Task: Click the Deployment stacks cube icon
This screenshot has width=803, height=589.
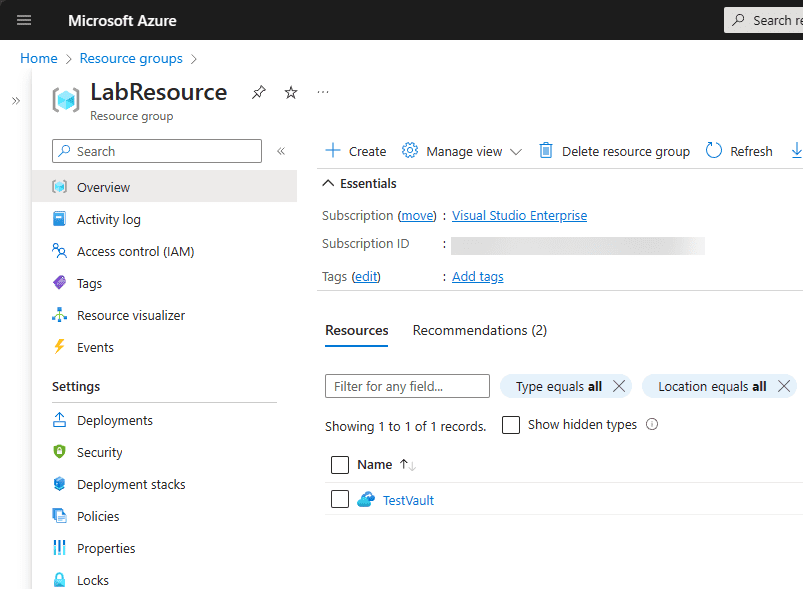Action: click(x=59, y=484)
